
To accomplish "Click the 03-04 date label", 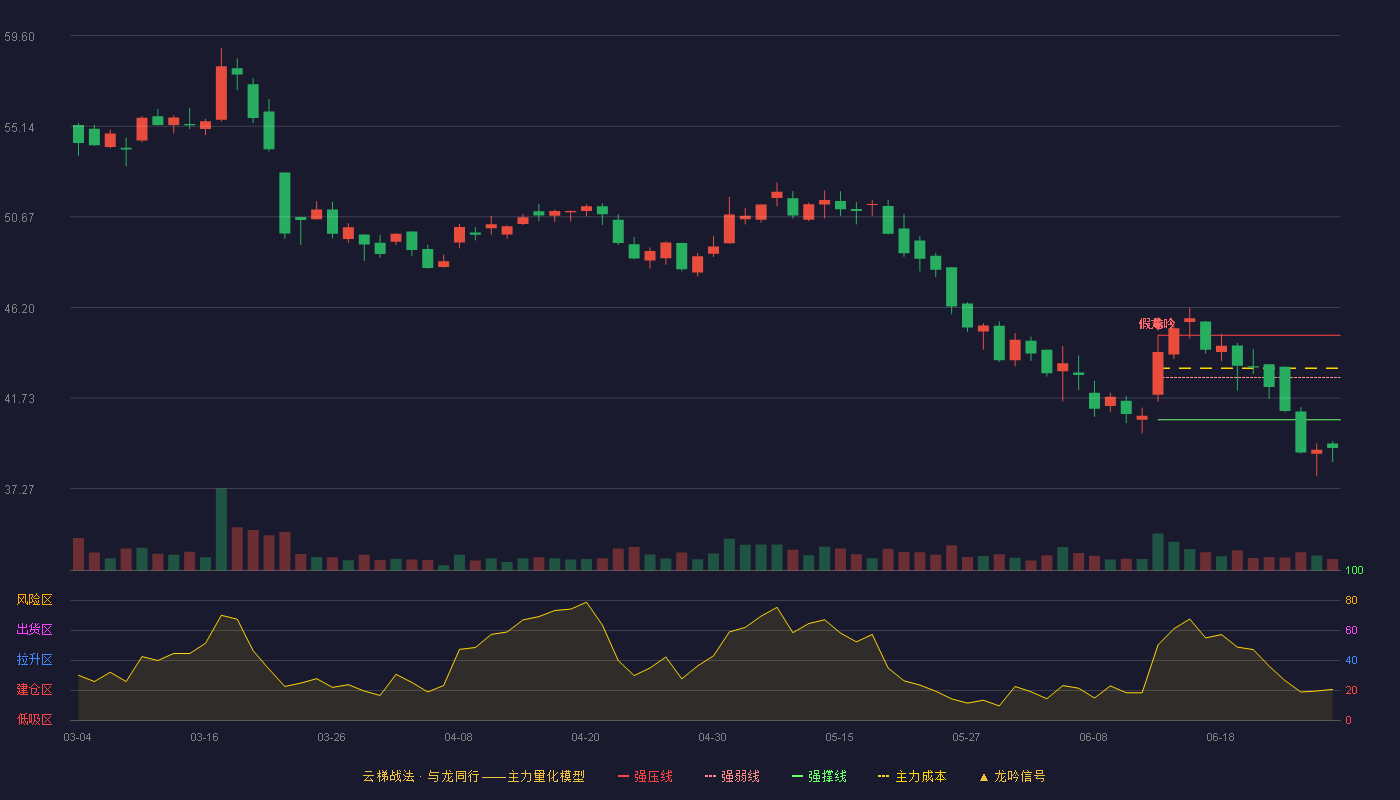I will tap(77, 737).
